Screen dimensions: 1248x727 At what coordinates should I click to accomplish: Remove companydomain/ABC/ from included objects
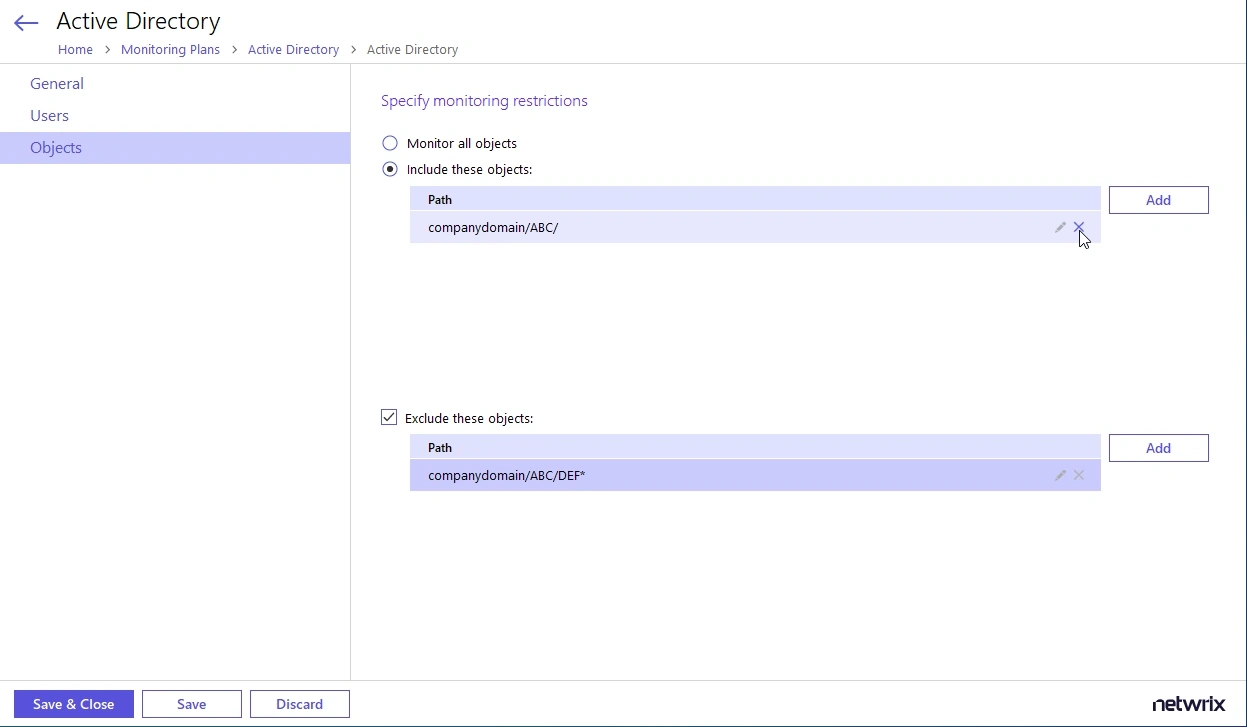coord(1078,227)
